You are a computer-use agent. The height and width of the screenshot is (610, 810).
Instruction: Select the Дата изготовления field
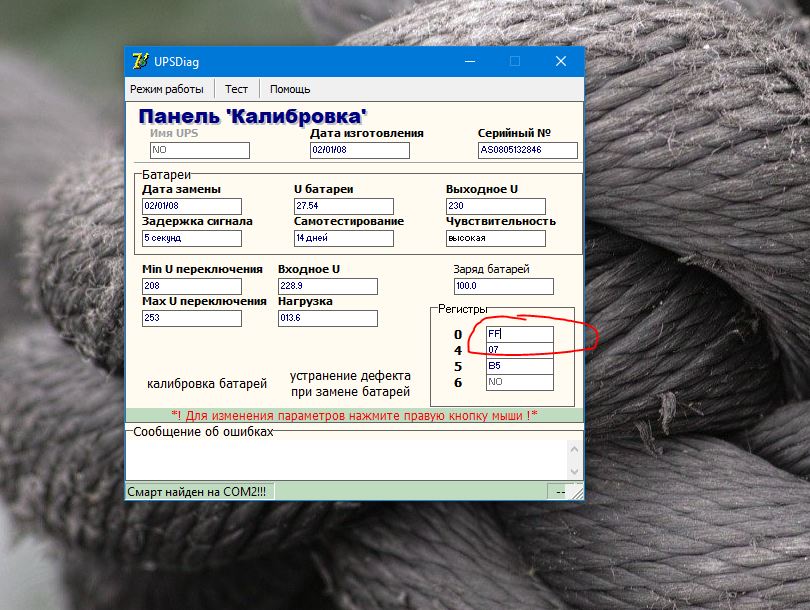(360, 150)
